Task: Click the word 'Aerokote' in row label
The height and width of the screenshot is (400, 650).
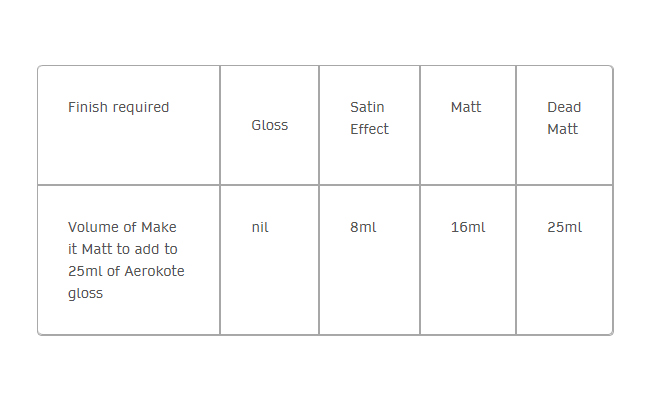Action: [154, 271]
